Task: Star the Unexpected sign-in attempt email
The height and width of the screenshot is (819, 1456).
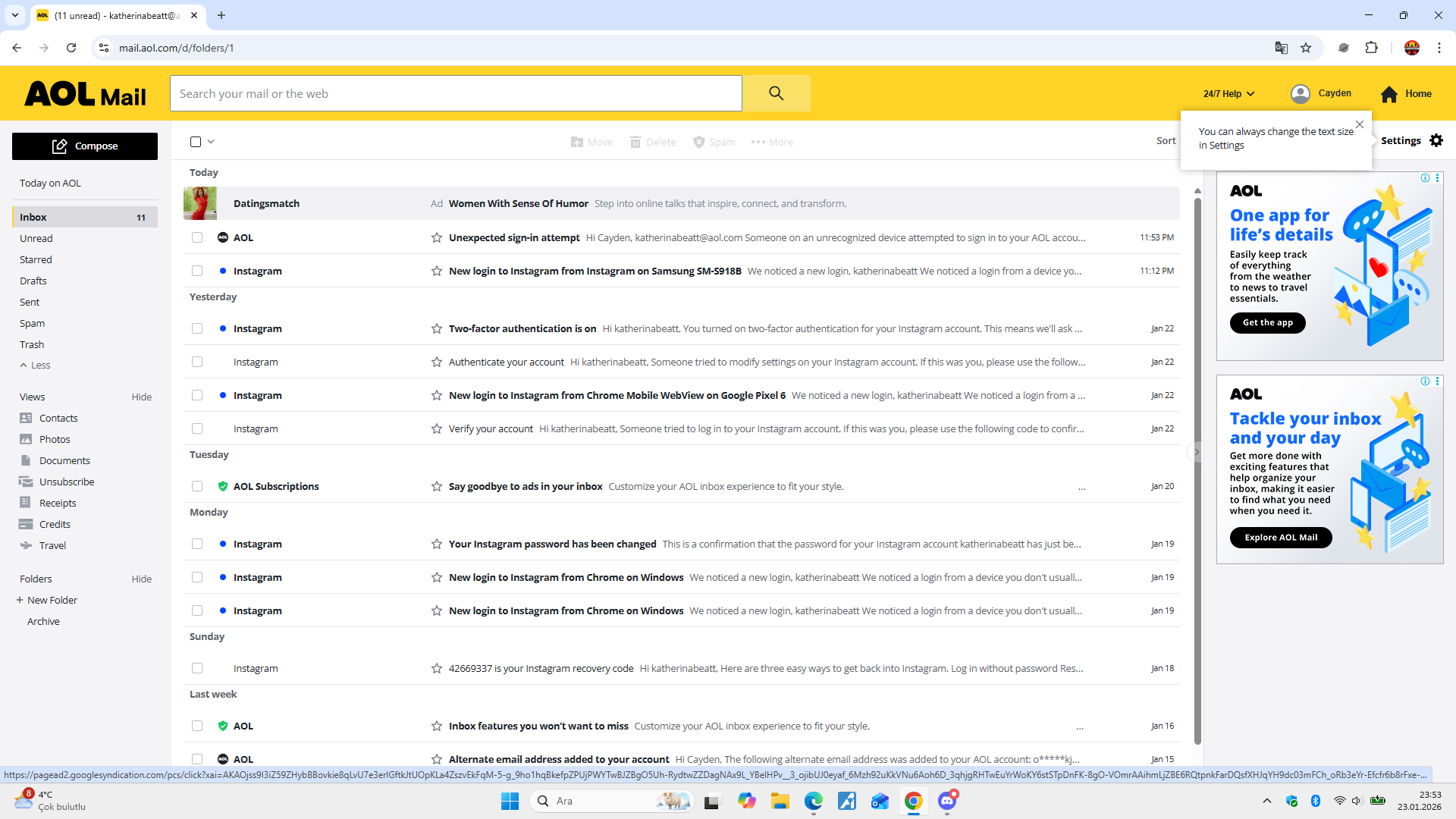Action: [x=437, y=238]
